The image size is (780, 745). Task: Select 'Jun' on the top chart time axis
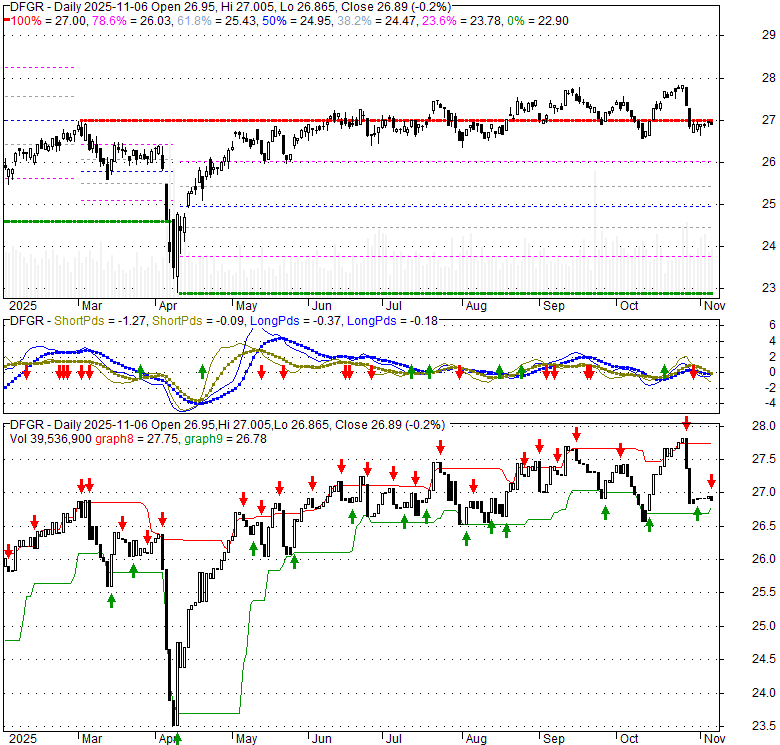coord(322,306)
